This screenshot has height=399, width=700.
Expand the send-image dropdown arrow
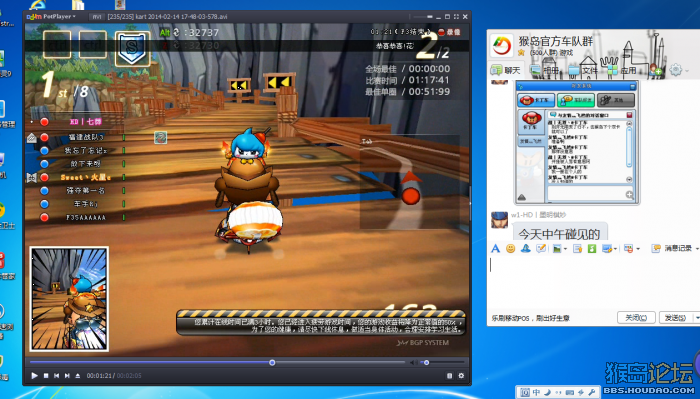pyautogui.click(x=565, y=249)
